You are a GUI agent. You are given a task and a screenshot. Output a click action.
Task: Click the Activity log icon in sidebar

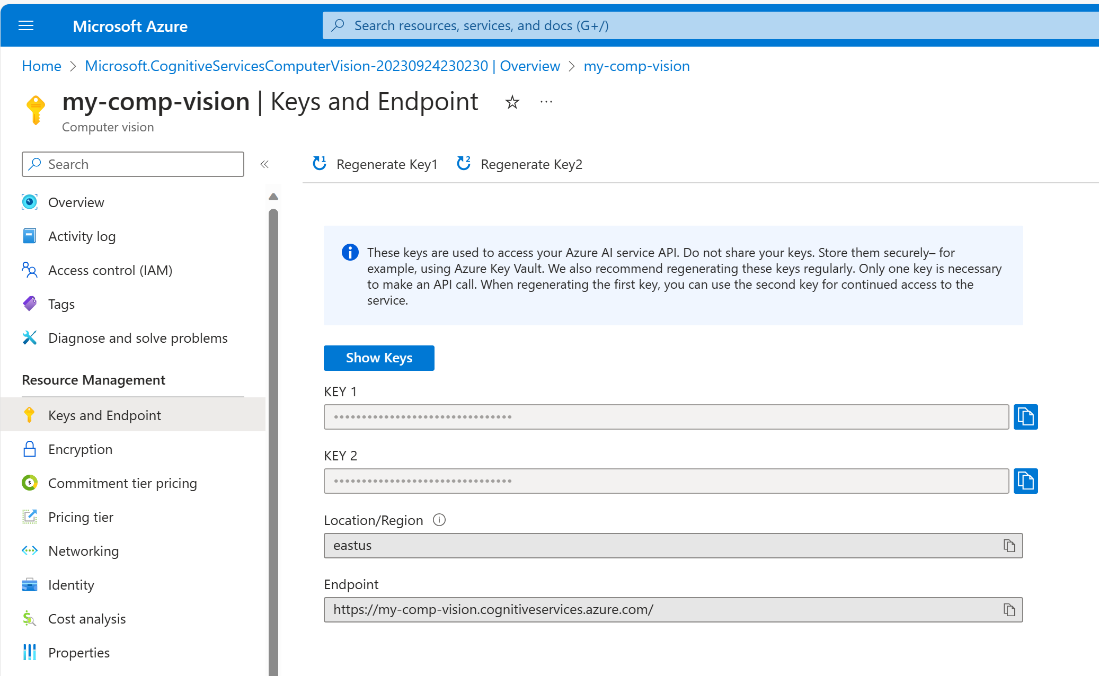pyautogui.click(x=29, y=236)
